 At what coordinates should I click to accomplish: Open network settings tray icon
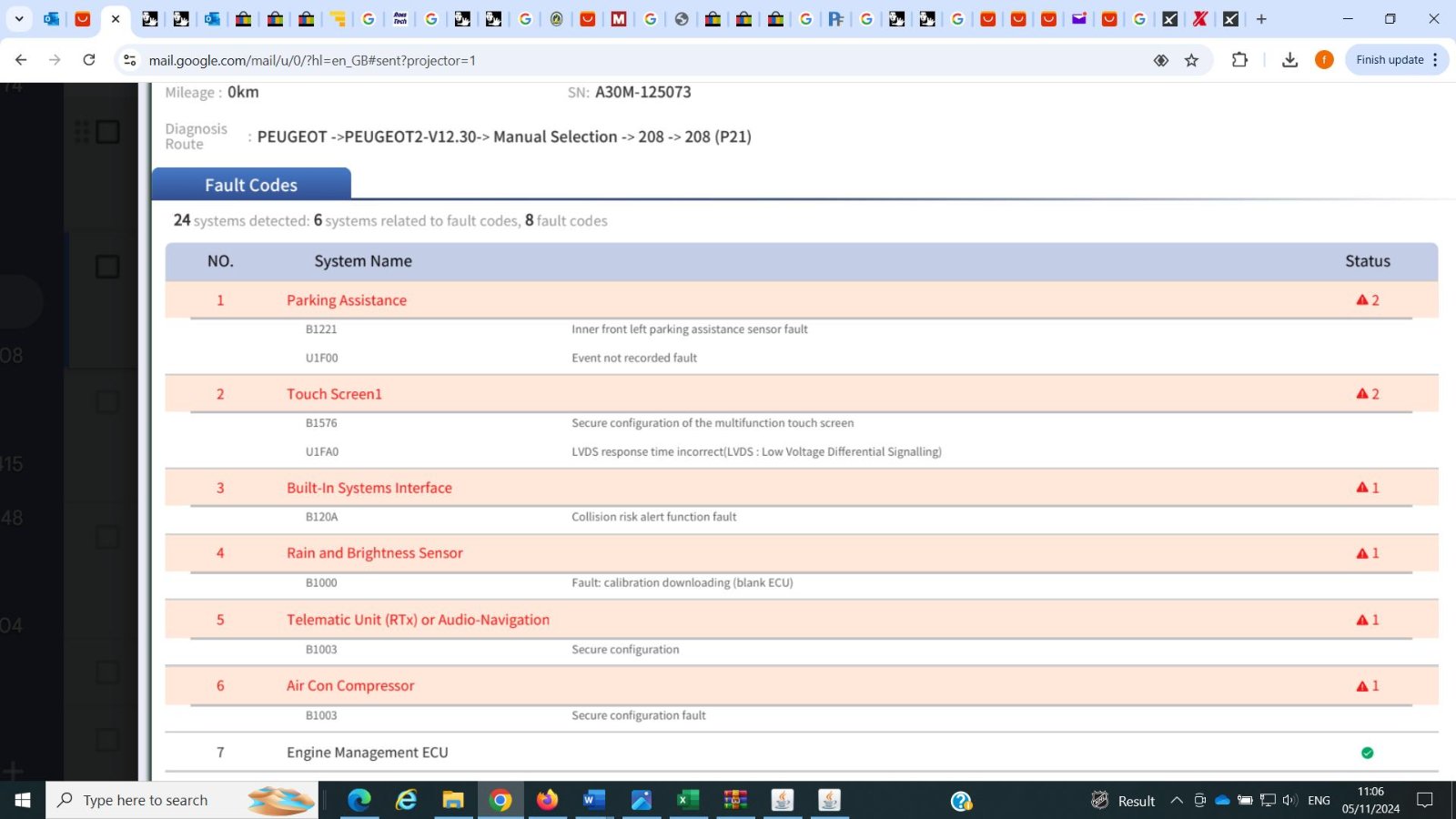[1268, 800]
